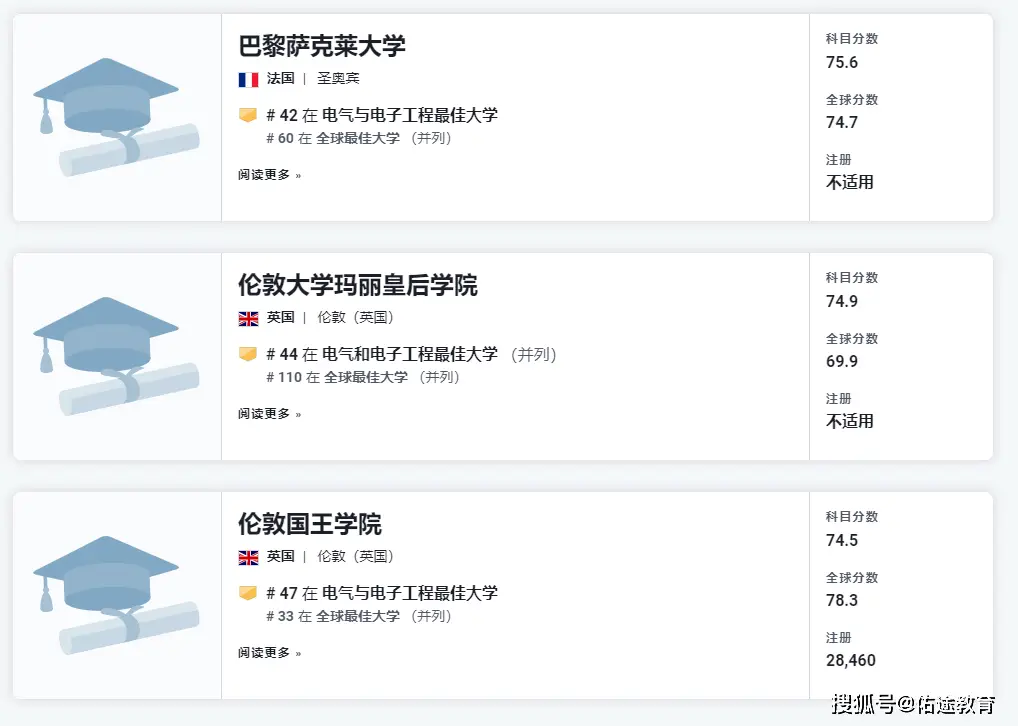Click graduation cap image for 巴黎萨克莱大学
This screenshot has height=726, width=1018.
tap(116, 117)
